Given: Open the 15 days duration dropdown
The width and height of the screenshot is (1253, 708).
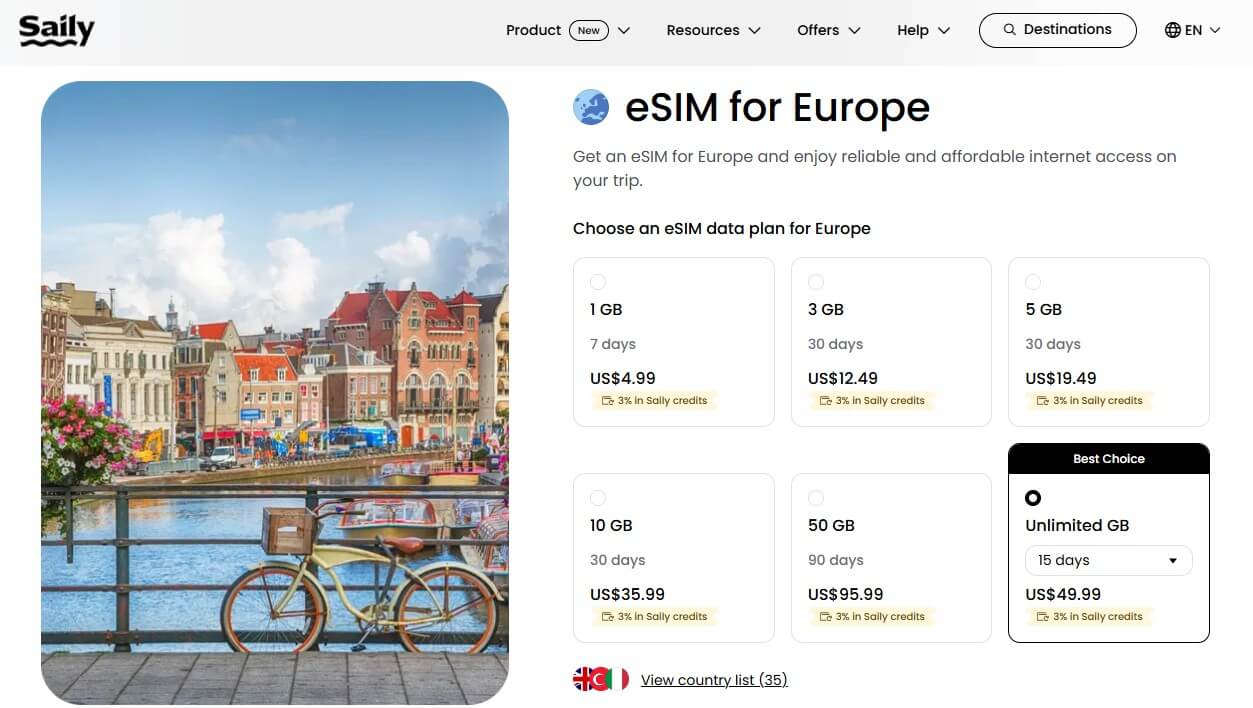Looking at the screenshot, I should coord(1108,560).
